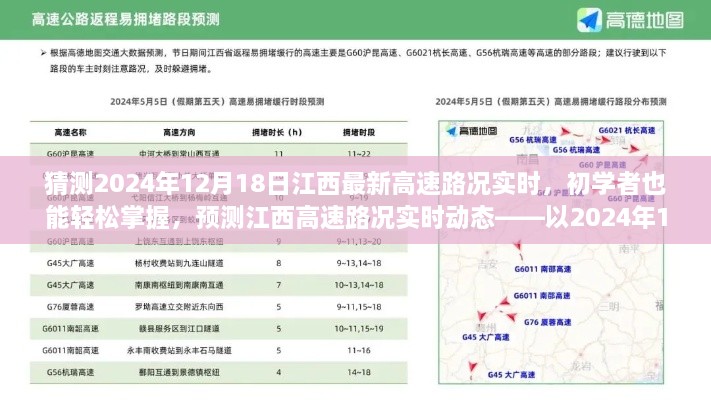
Task: Click the 赣县服务区到江口隧道 direction cell
Action: pyautogui.click(x=179, y=328)
